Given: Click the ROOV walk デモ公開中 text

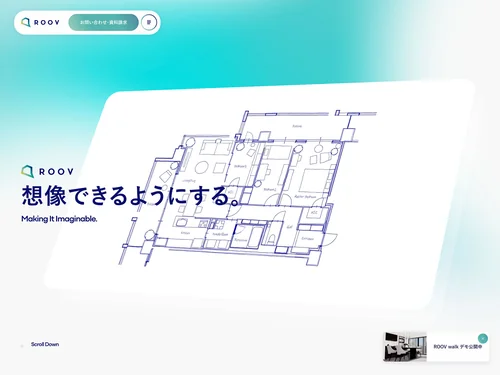Looking at the screenshot, I should (x=458, y=347).
